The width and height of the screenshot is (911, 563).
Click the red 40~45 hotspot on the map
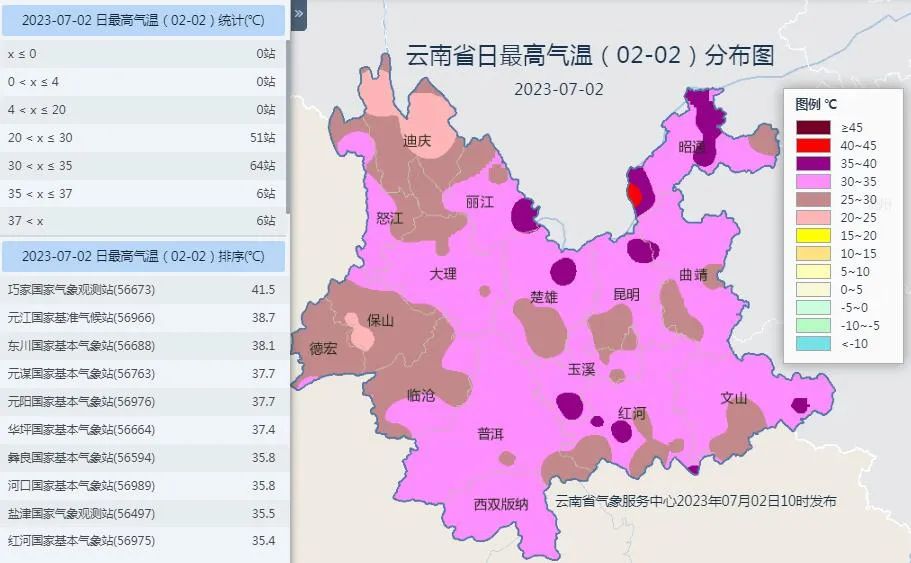(x=634, y=195)
